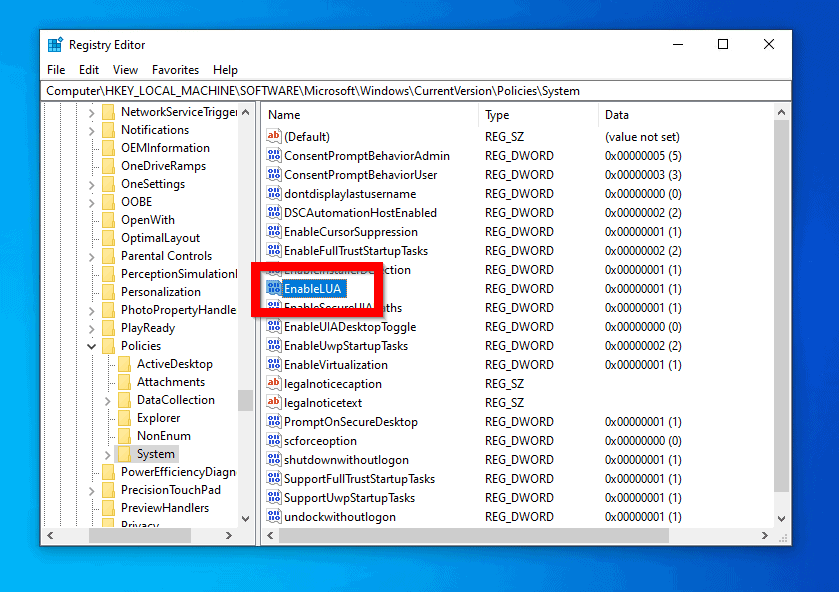Click the ConsentPromptBehaviorAdmin DWORD icon
Image resolution: width=839 pixels, height=592 pixels.
[x=273, y=156]
